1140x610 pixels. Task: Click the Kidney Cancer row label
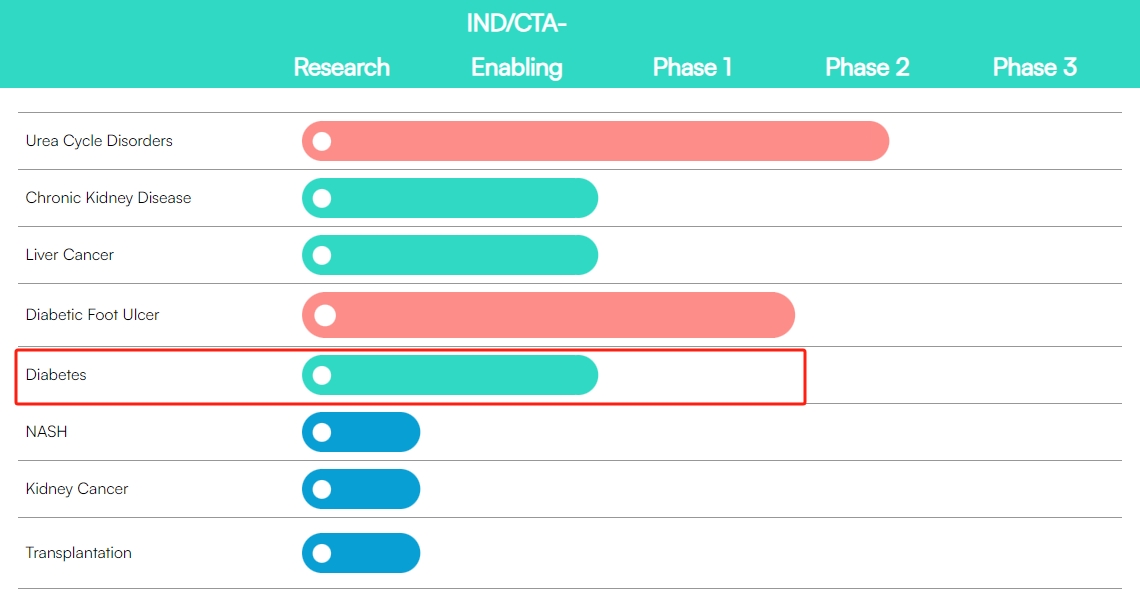(77, 489)
